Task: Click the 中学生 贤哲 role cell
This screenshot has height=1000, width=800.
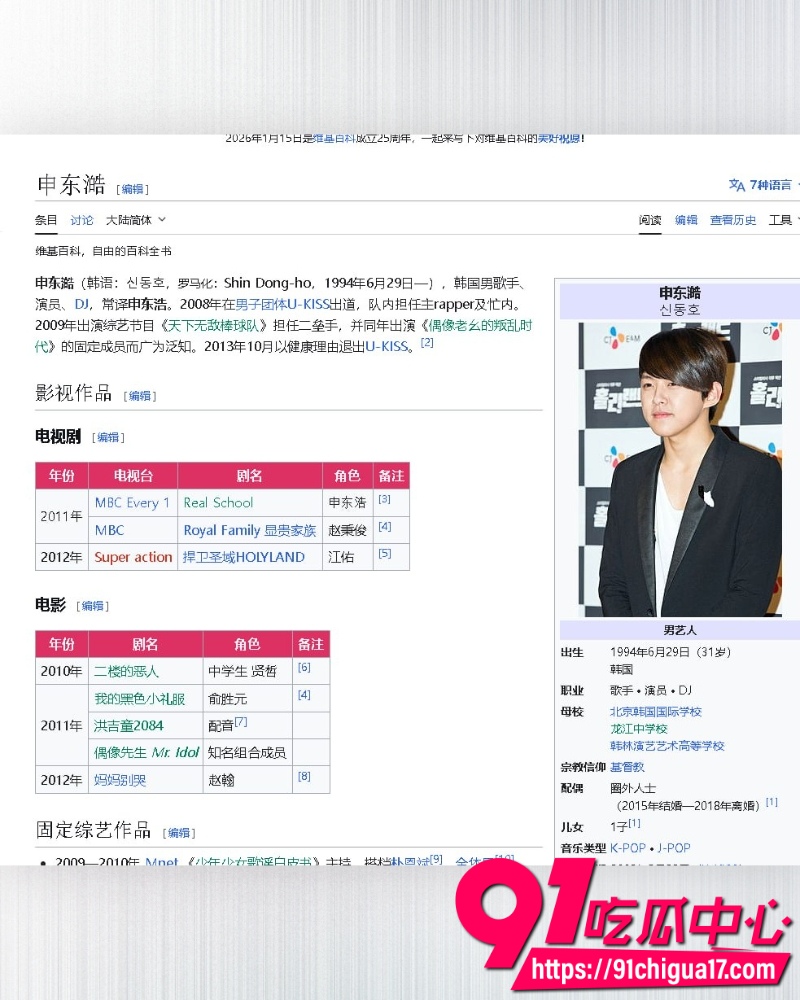Action: (247, 671)
